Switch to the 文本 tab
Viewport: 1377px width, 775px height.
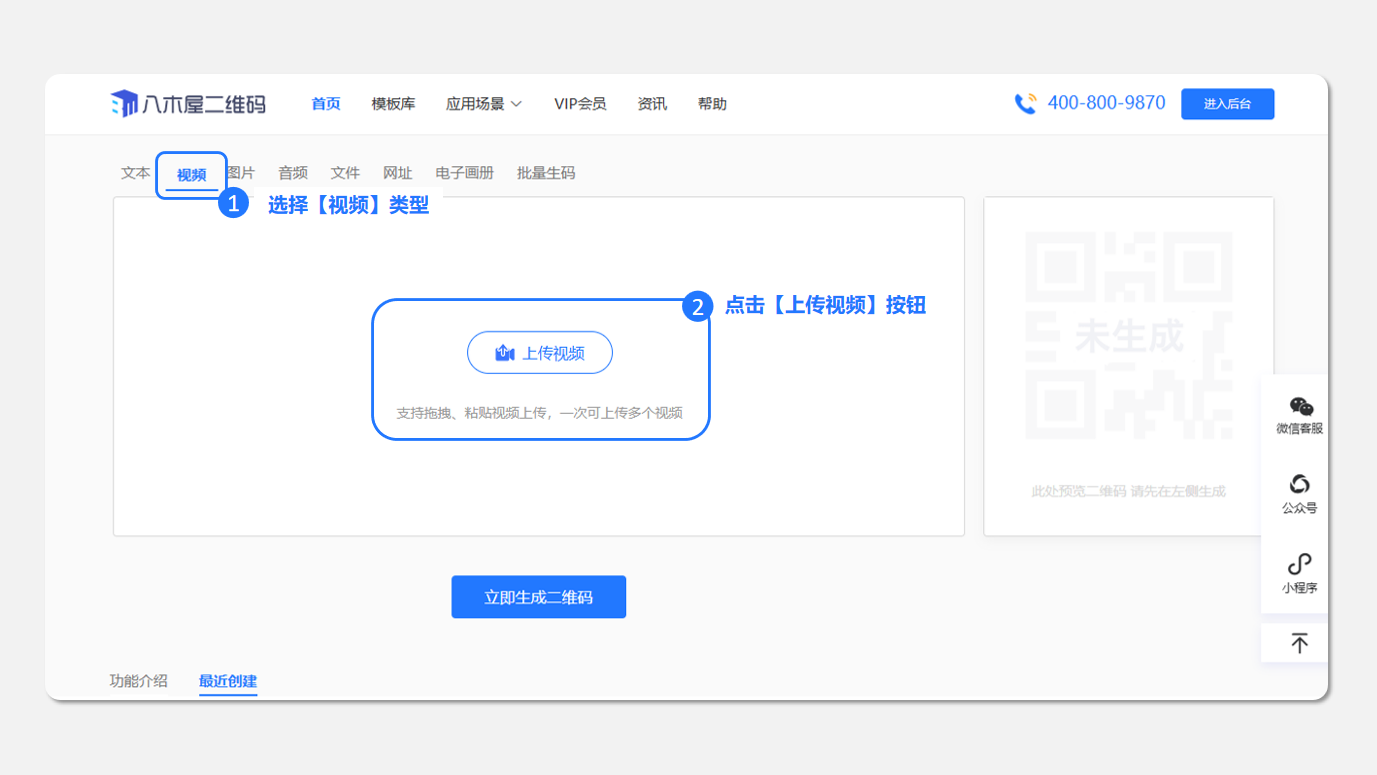pyautogui.click(x=135, y=173)
